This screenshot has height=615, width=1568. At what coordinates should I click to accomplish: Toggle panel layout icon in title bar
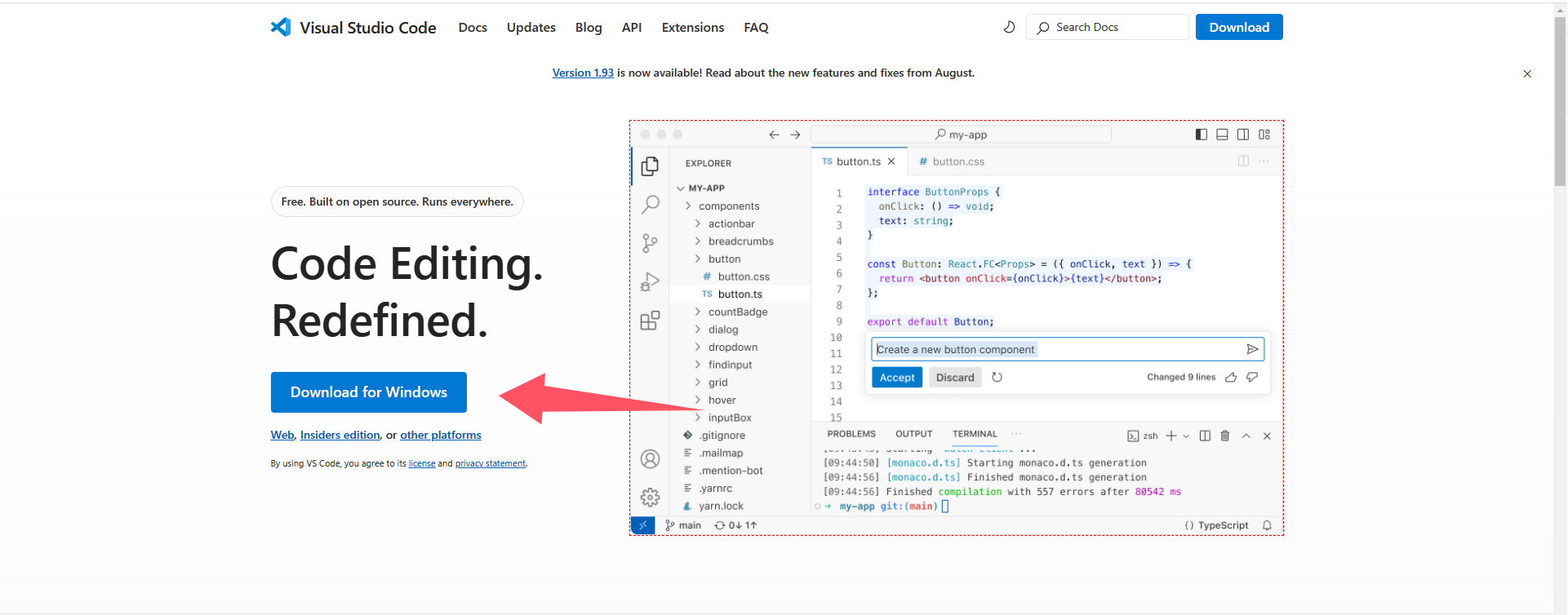[x=1222, y=135]
